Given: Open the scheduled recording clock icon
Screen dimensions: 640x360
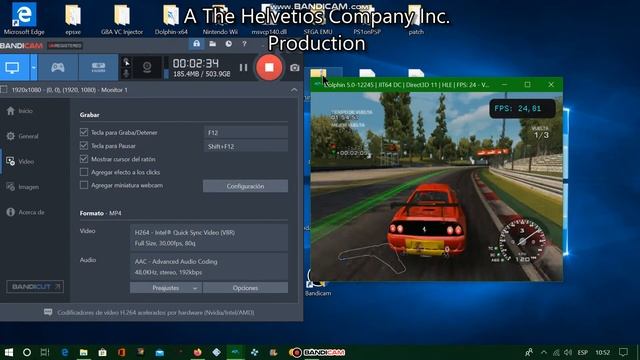Looking at the screenshot, I should pos(229,44).
